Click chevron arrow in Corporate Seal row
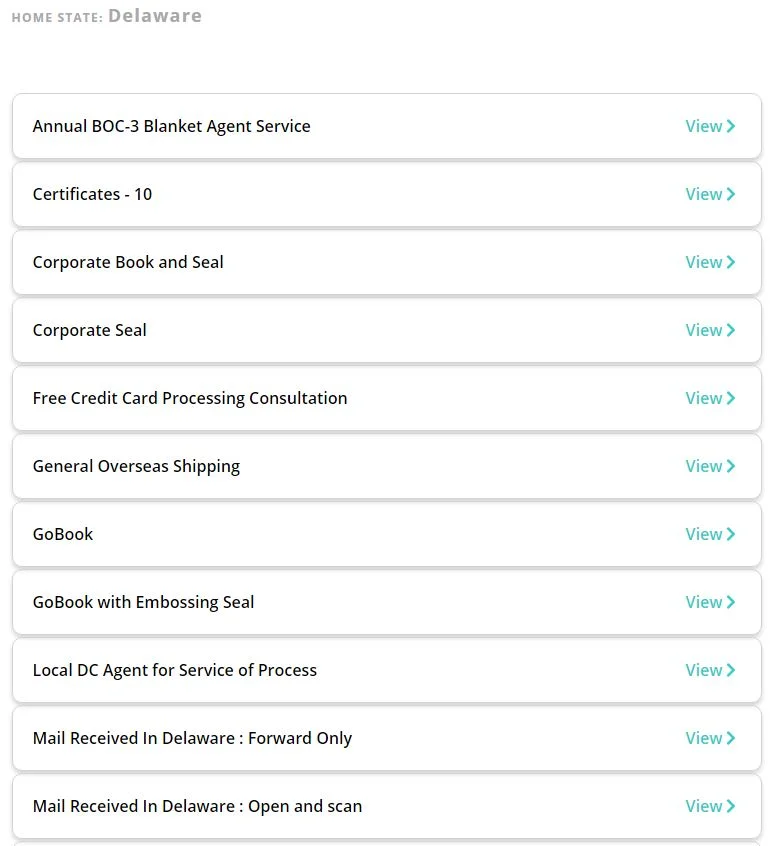The width and height of the screenshot is (770, 846). tap(732, 330)
